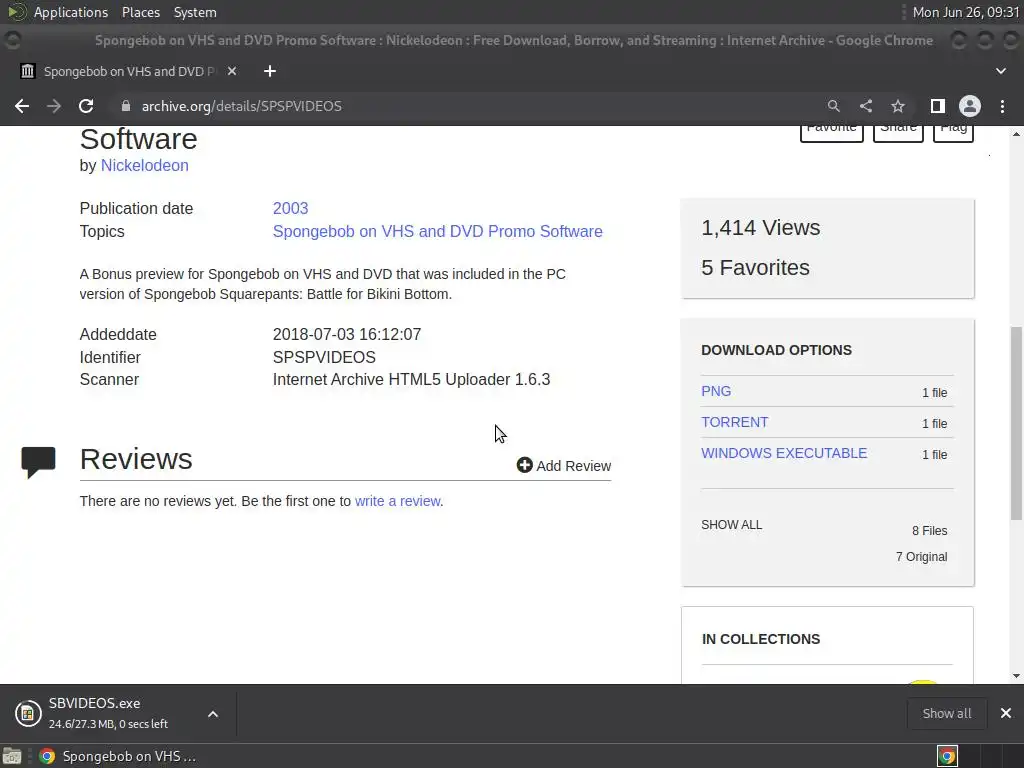Click Internet Archive HTML5 Uploader 1.6.3 text

[x=411, y=379]
